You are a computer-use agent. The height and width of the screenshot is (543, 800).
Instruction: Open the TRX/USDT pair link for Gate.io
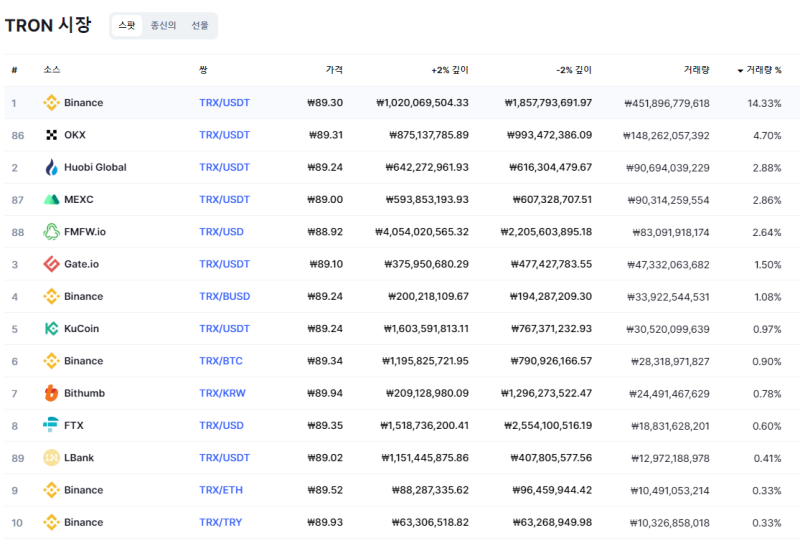click(x=224, y=264)
